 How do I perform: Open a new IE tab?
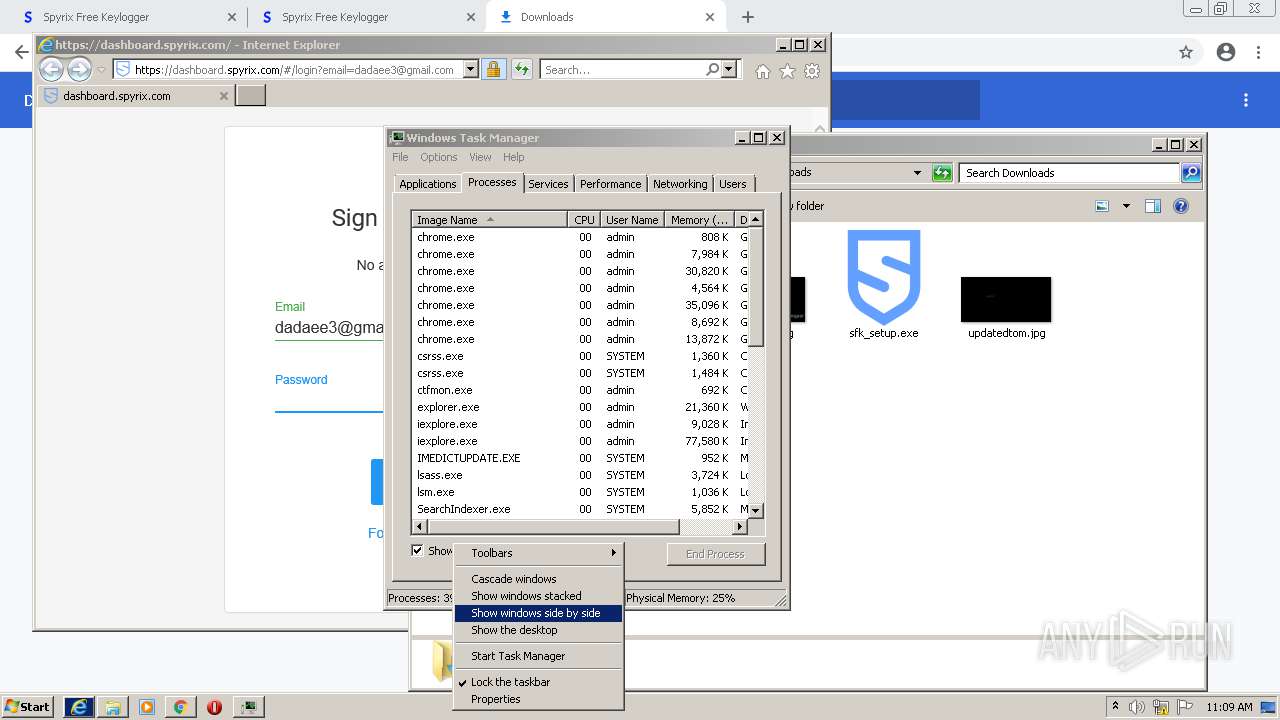[250, 96]
